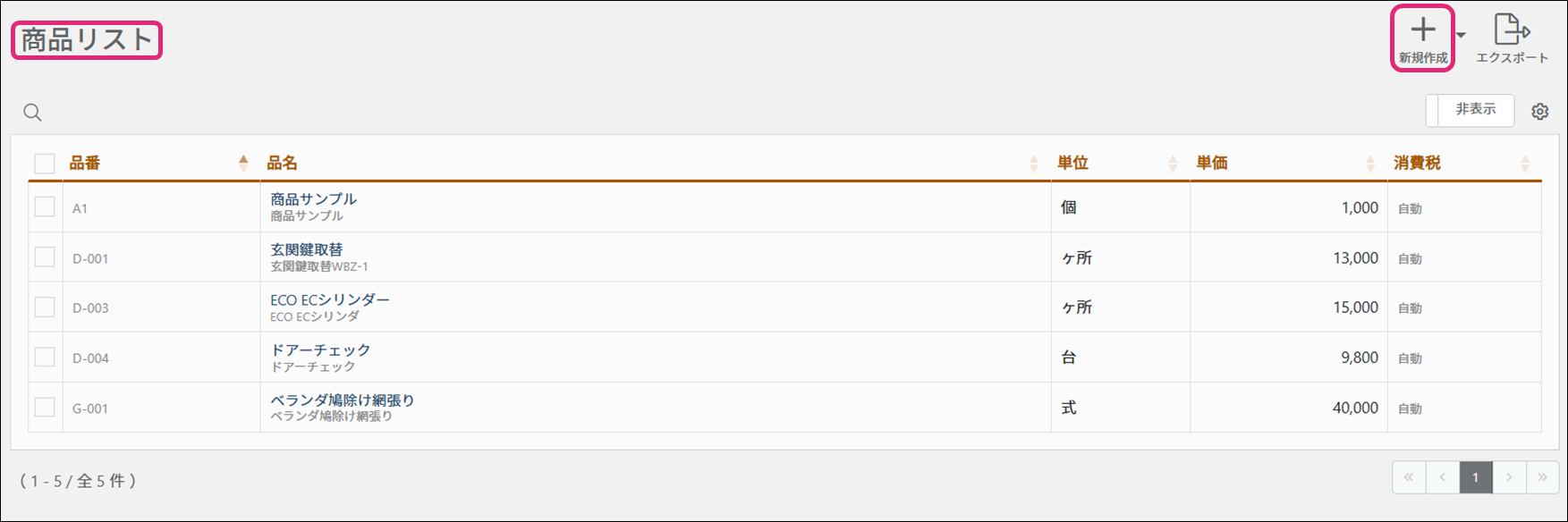Sort by 品番 column arrow

243,163
